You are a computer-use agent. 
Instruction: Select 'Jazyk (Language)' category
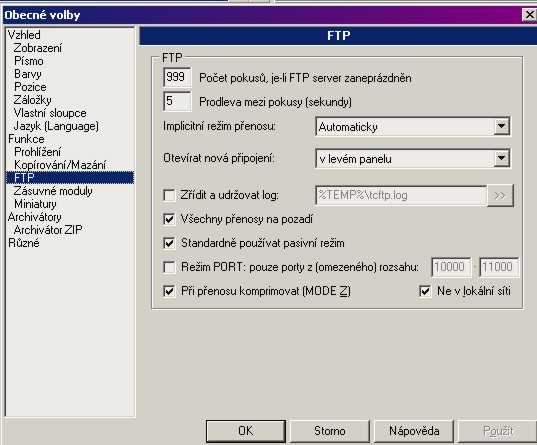[x=56, y=126]
